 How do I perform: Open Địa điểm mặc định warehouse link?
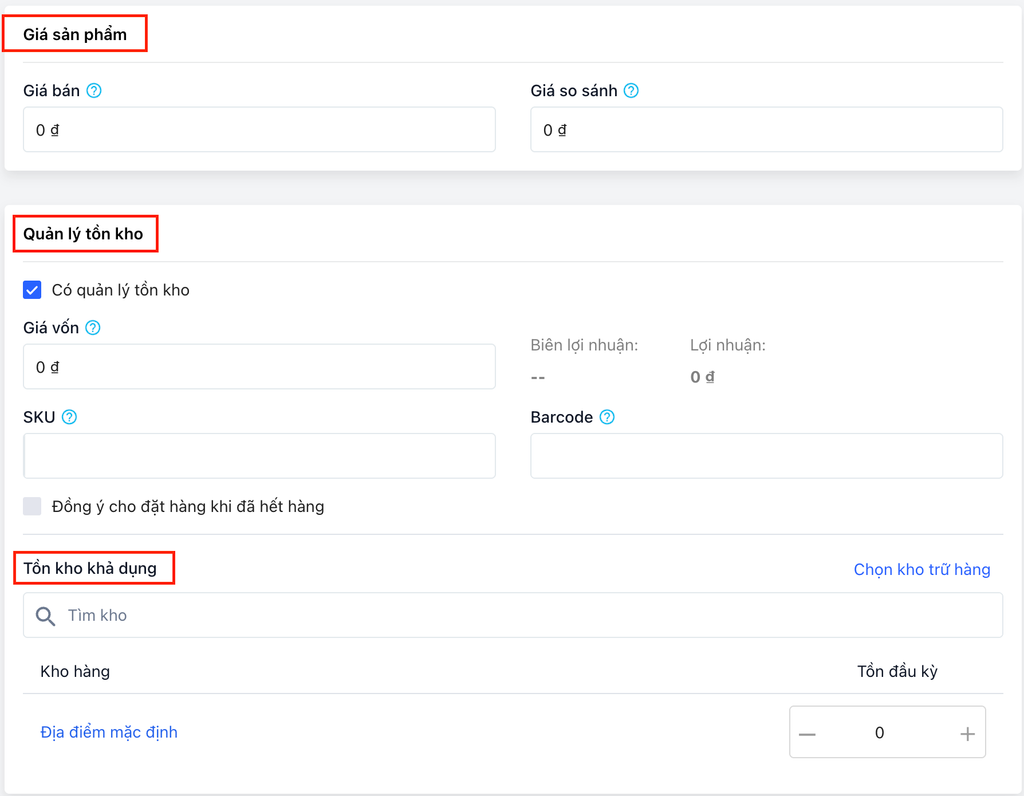(x=109, y=733)
